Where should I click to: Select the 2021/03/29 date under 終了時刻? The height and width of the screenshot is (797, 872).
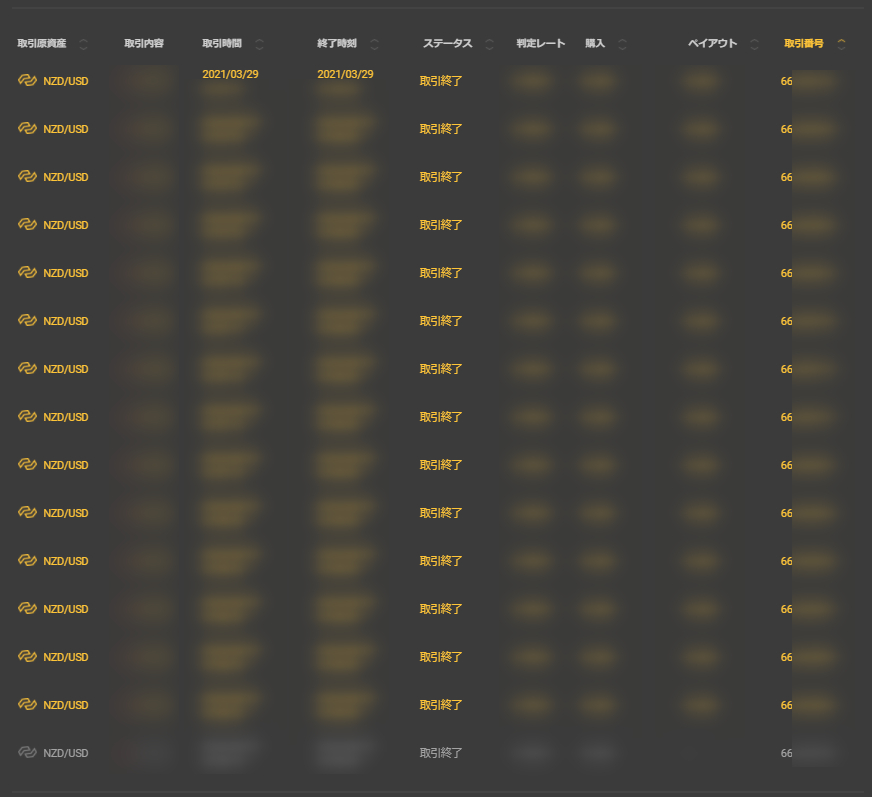point(345,74)
